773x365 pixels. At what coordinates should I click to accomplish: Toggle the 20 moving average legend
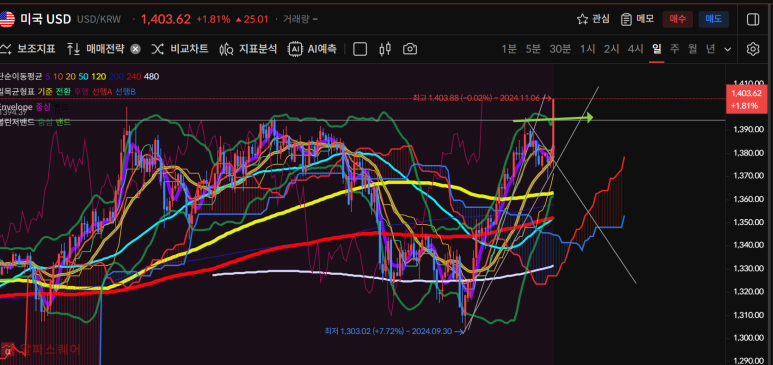tap(70, 76)
